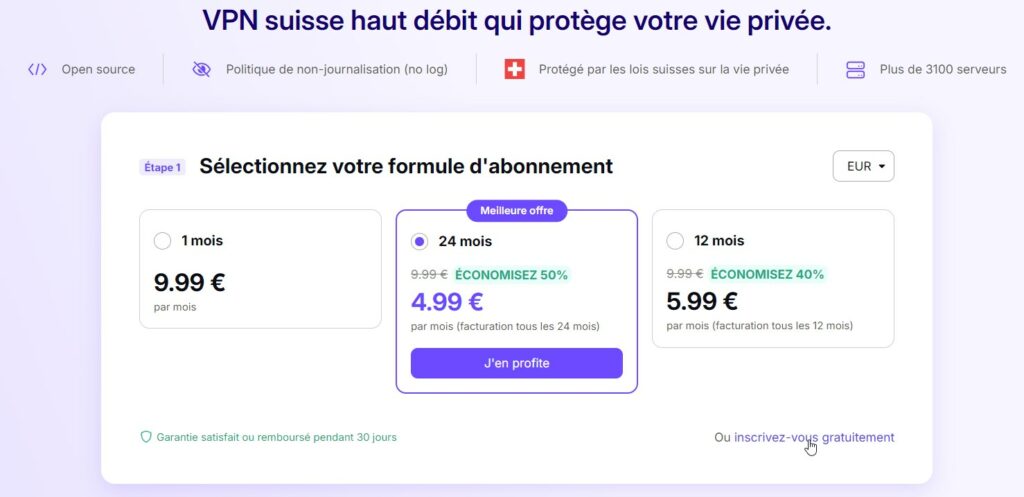
Task: Click the 4.99 € discounted price
Action: [x=447, y=301]
